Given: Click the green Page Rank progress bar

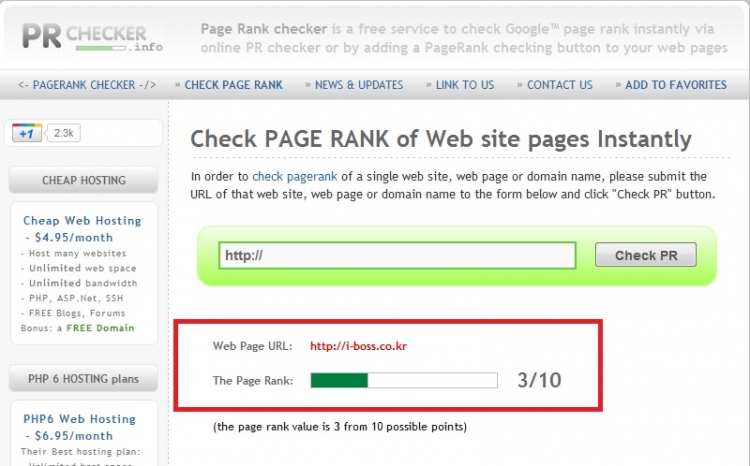Looking at the screenshot, I should 404,380.
